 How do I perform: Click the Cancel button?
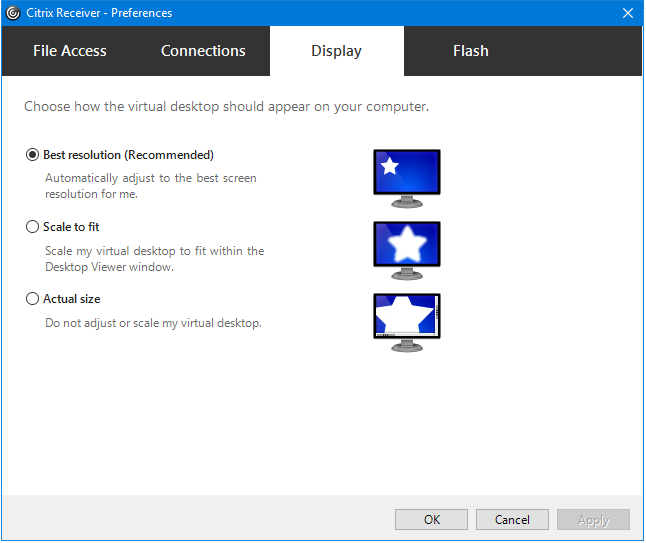[x=512, y=520]
